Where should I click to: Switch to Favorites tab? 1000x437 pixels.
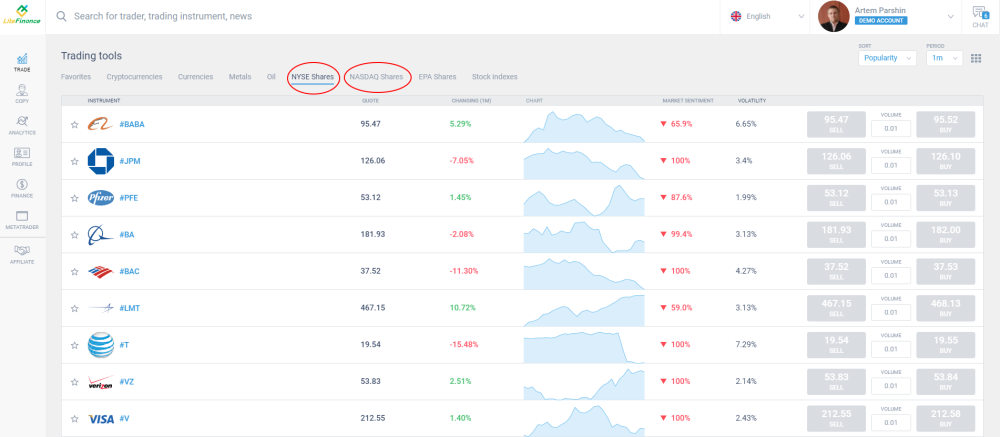(x=76, y=77)
